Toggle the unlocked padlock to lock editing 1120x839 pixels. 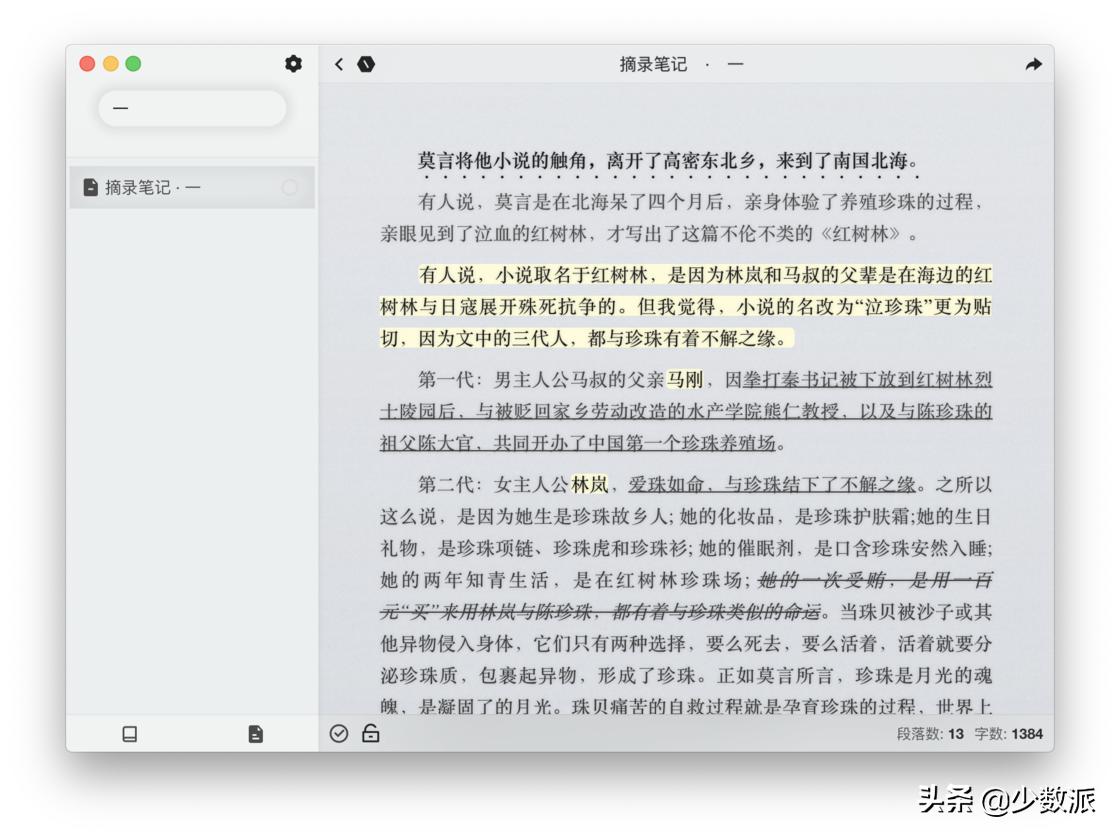[x=370, y=733]
